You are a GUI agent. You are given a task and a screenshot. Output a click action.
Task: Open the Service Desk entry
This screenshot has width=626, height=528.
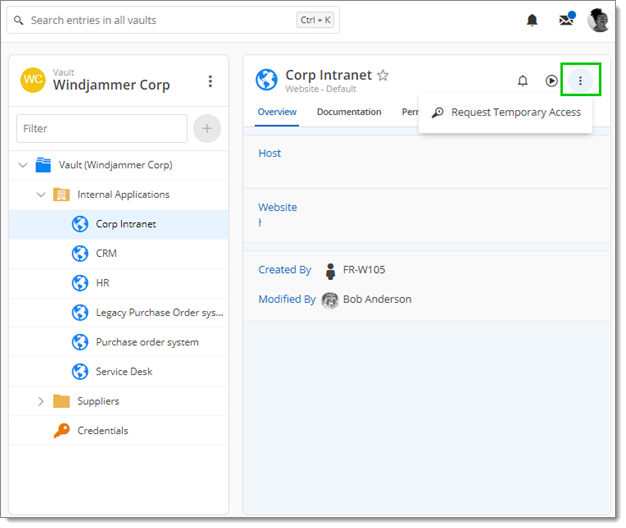click(x=124, y=372)
